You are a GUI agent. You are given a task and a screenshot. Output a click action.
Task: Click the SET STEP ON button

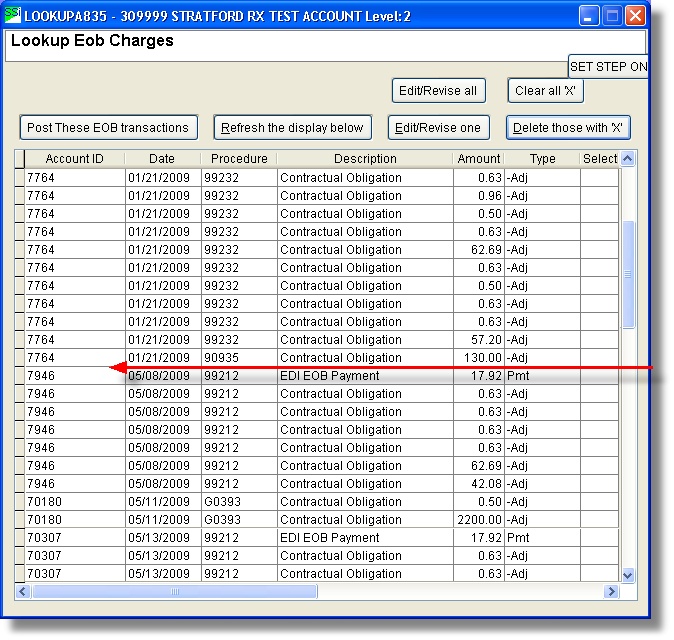point(608,66)
